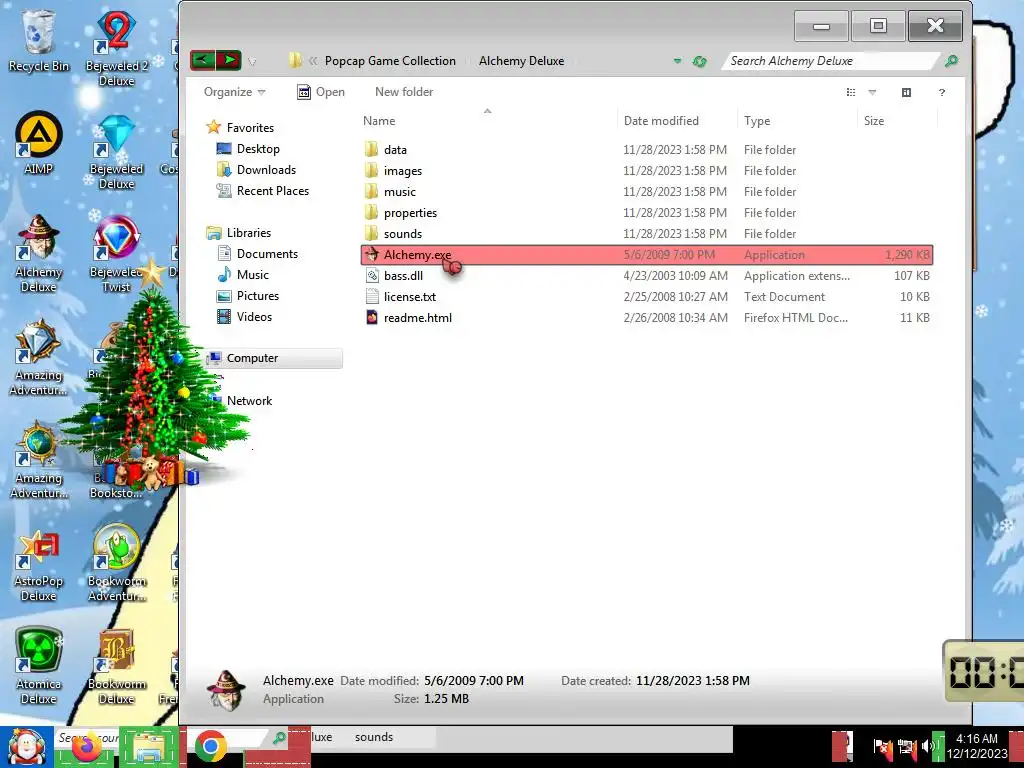Create a New folder

tap(404, 92)
